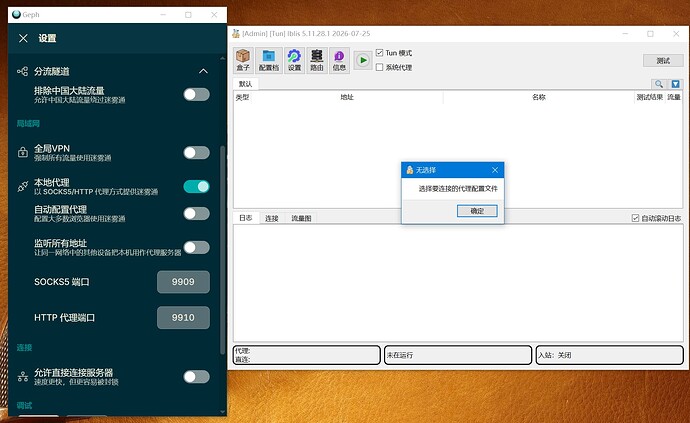Open the 路由 routing icon
The width and height of the screenshot is (690, 423).
(x=316, y=60)
